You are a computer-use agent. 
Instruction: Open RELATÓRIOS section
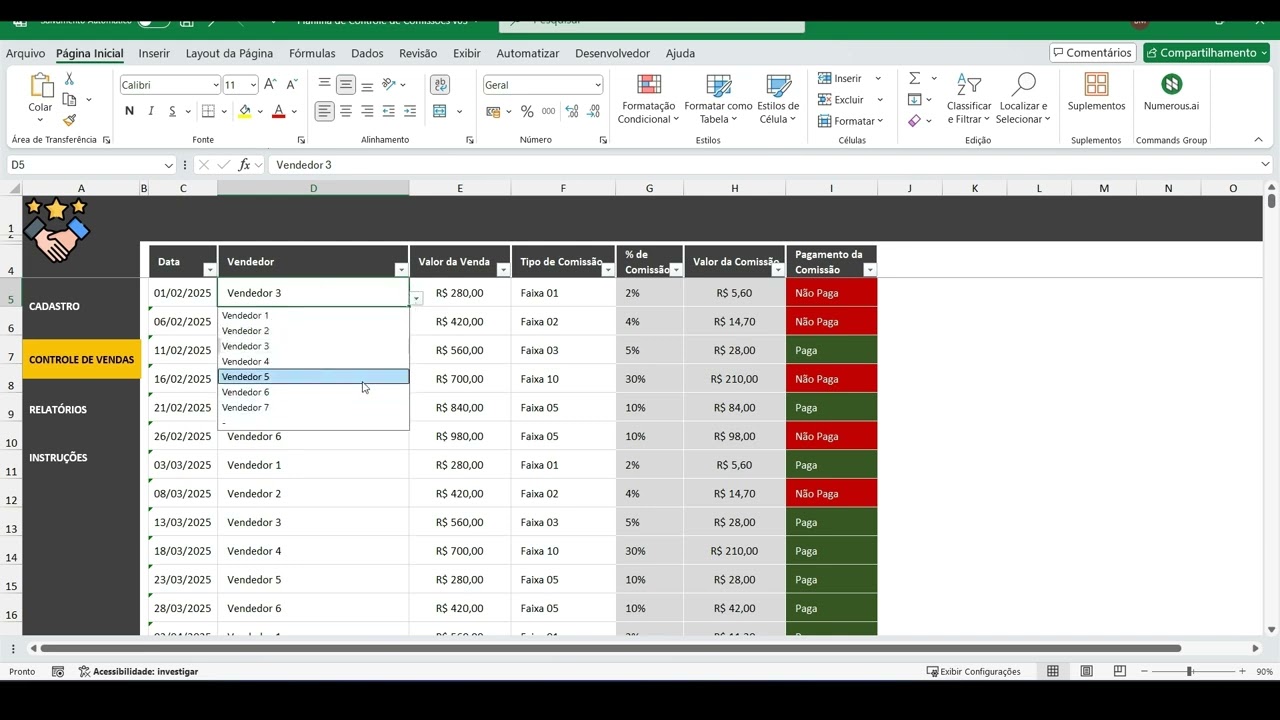[58, 409]
